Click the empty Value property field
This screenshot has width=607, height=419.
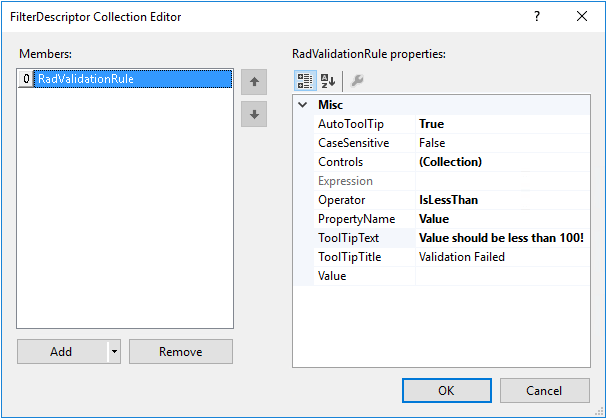click(502, 276)
